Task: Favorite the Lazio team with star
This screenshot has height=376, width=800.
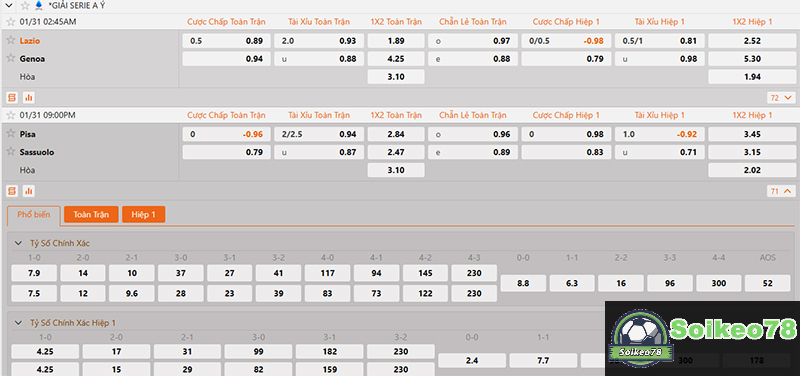Action: (11, 40)
